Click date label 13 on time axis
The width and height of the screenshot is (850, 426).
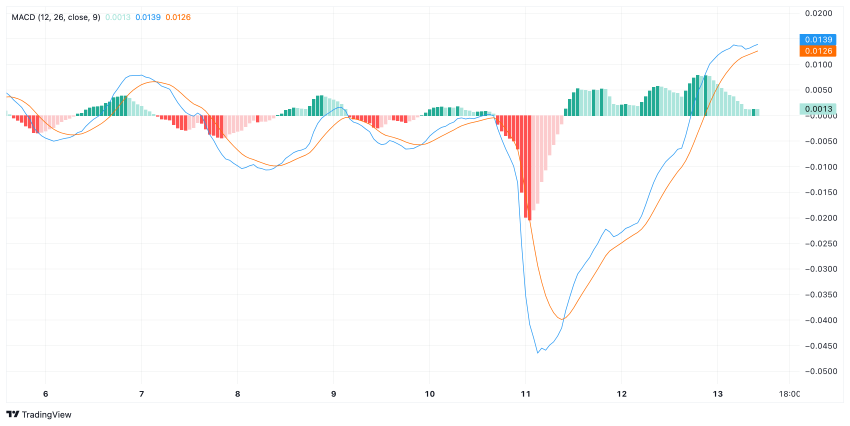pos(717,394)
